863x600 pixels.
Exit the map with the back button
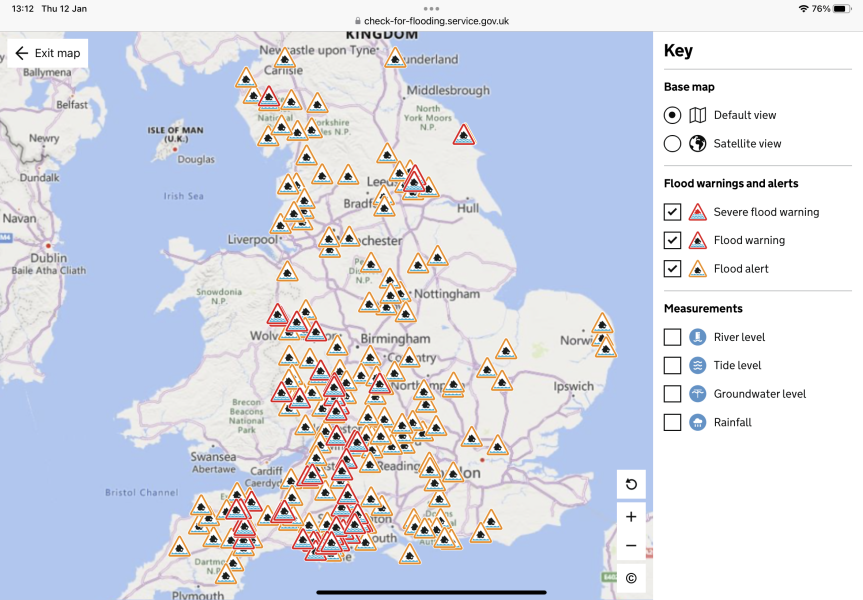(47, 53)
